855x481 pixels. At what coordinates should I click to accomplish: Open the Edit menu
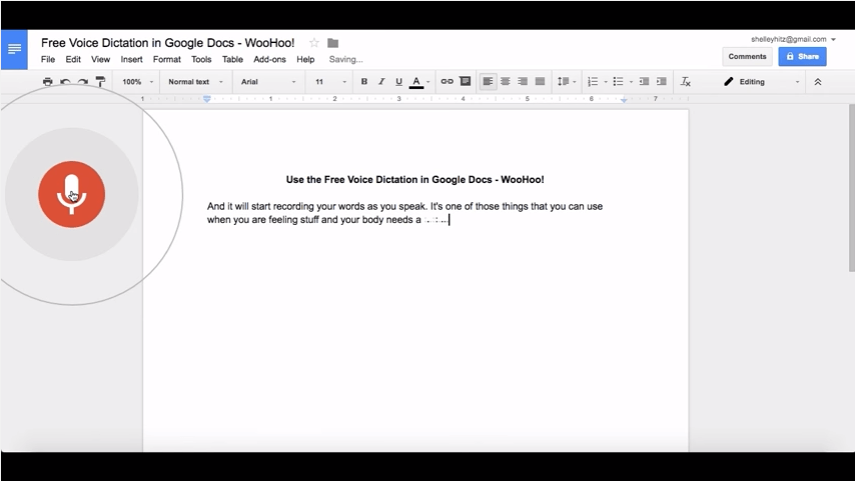coord(73,59)
